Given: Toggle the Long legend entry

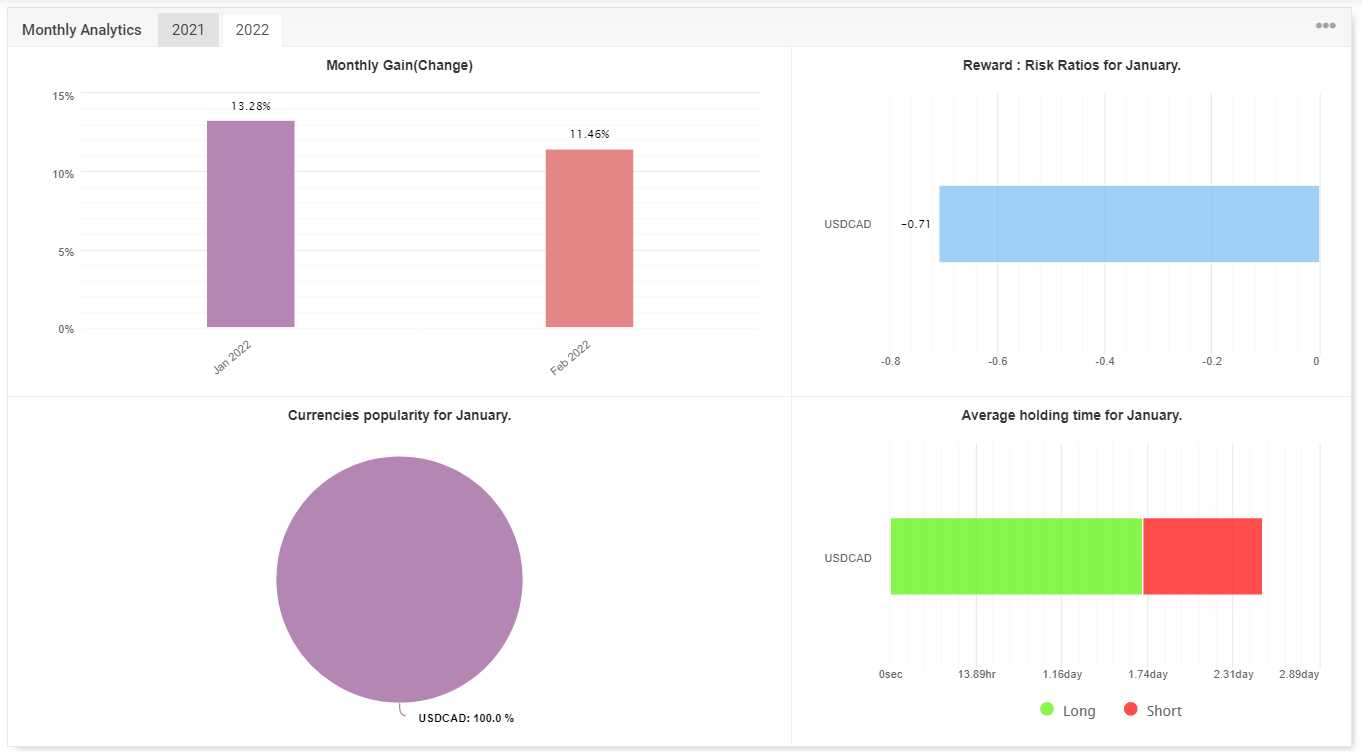Looking at the screenshot, I should pos(1068,711).
